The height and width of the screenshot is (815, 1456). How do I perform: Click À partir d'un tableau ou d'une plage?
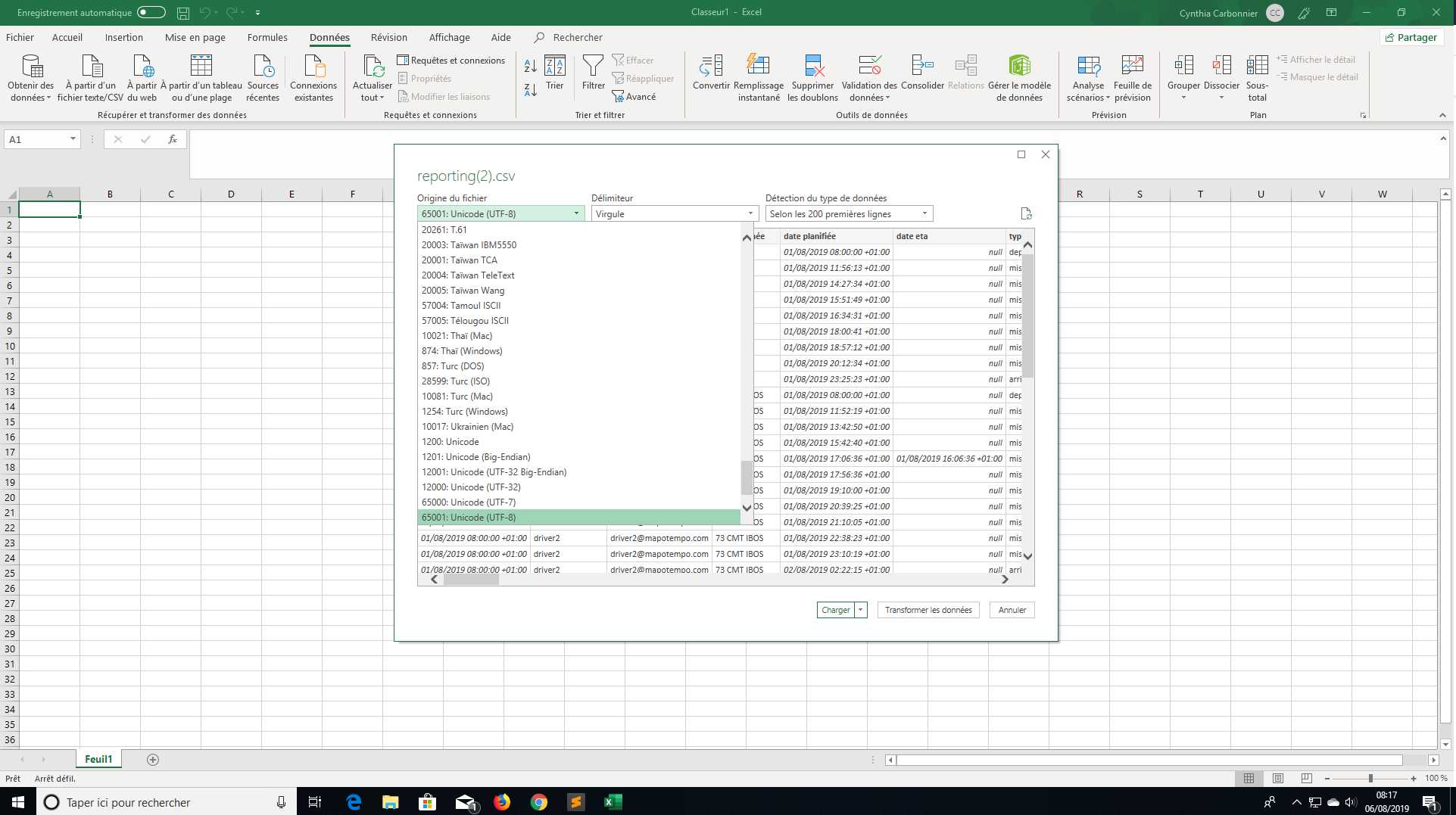(x=201, y=78)
